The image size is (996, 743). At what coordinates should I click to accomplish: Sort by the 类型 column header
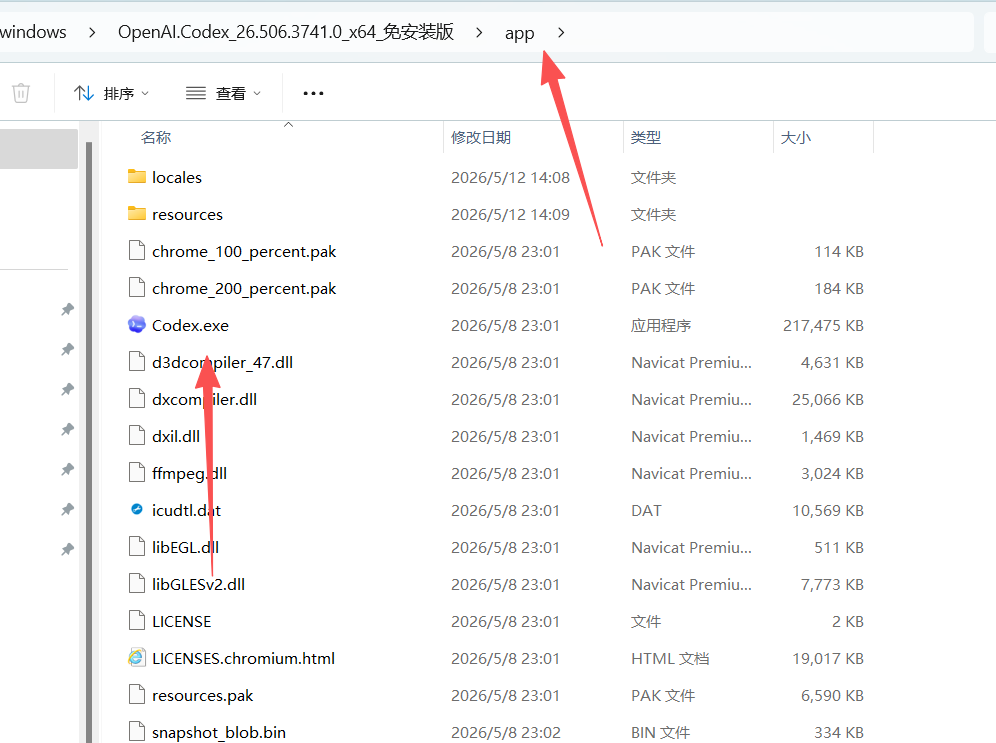pyautogui.click(x=646, y=137)
